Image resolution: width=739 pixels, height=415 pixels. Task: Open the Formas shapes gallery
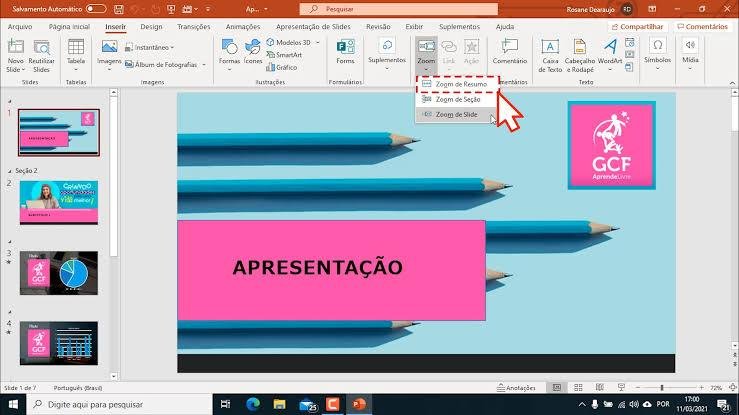230,56
